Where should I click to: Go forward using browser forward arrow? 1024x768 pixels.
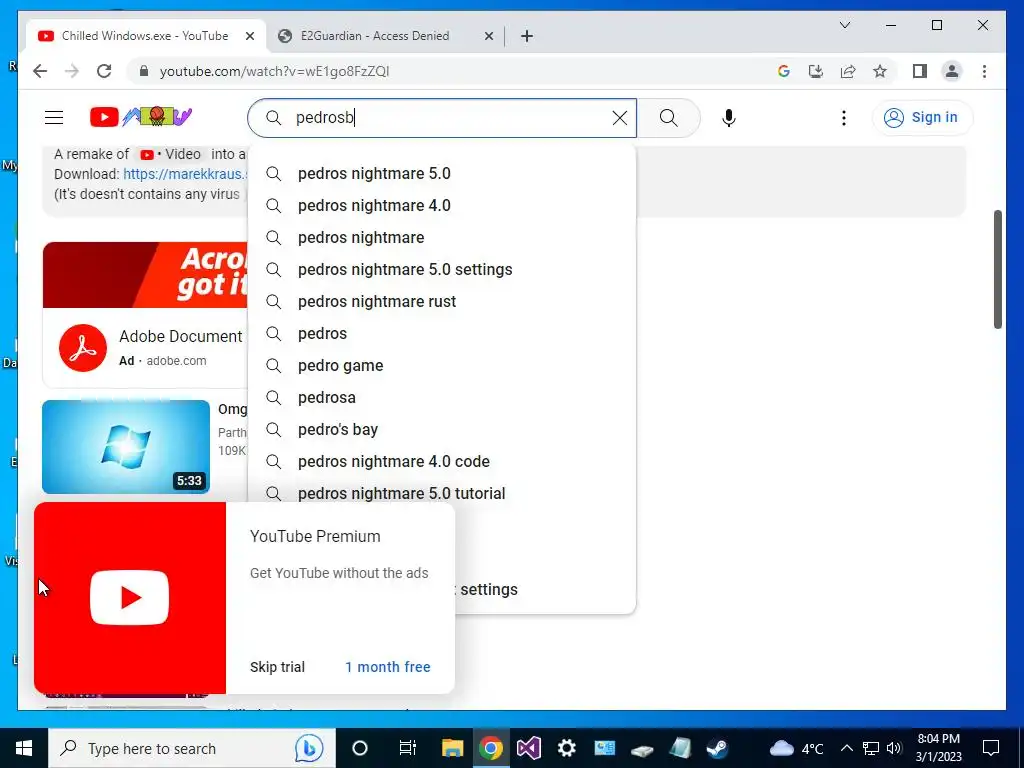[x=72, y=71]
